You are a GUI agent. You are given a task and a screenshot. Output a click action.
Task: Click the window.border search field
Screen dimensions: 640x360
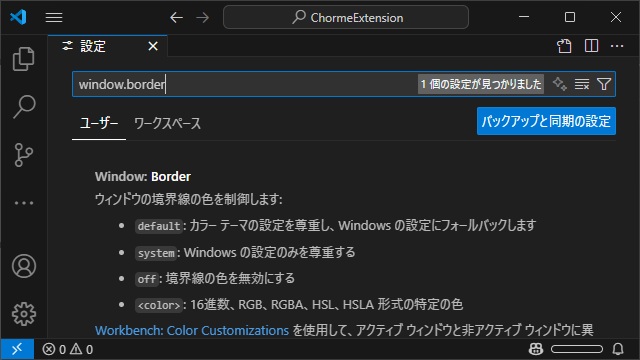coord(245,84)
